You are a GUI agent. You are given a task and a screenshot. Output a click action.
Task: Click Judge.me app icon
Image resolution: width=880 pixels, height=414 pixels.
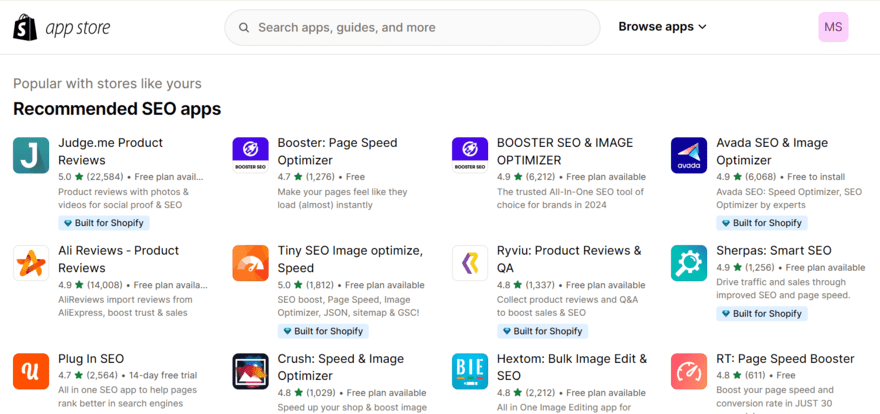pyautogui.click(x=31, y=155)
